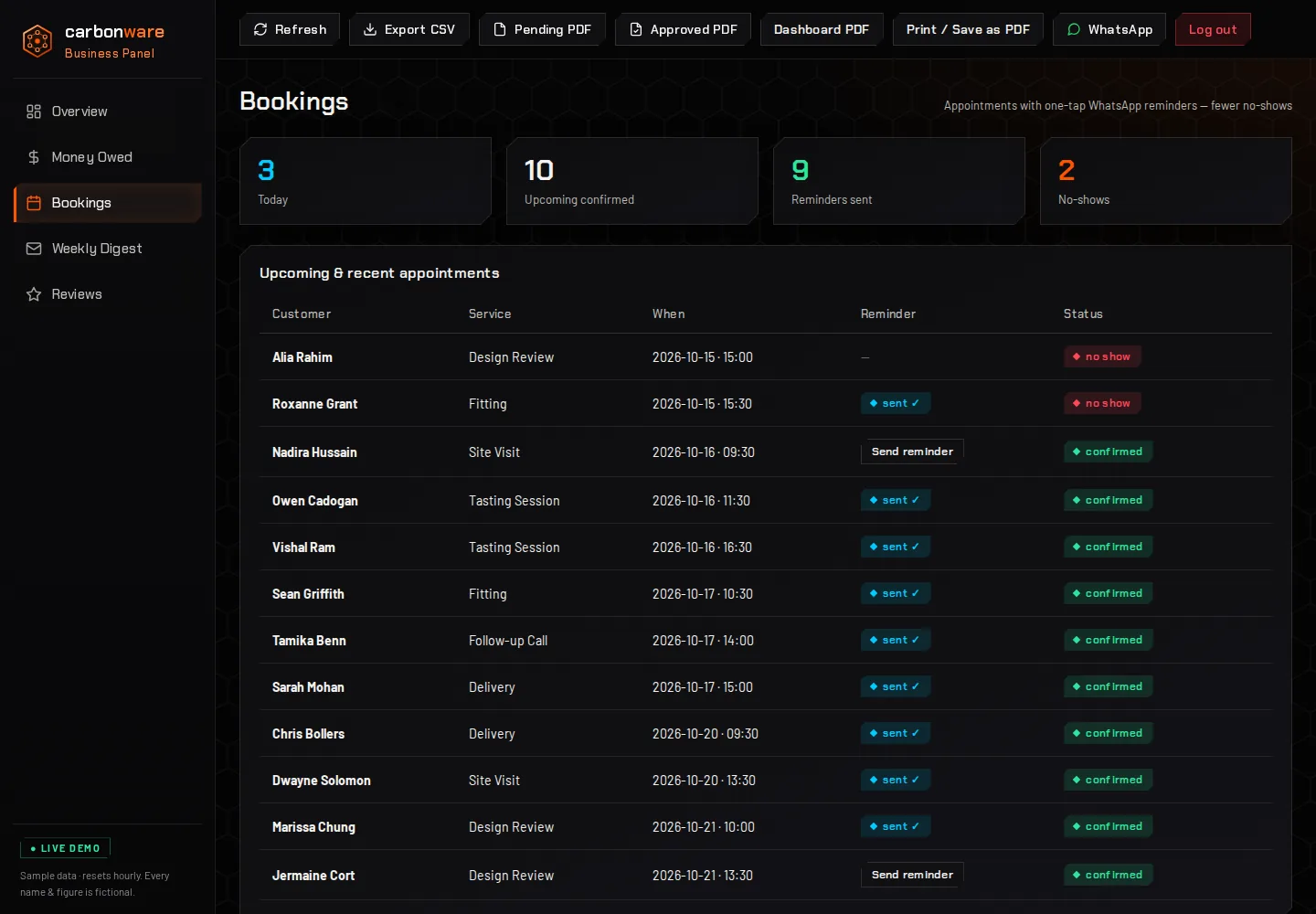Select customer name Chris Bollers

tap(308, 734)
